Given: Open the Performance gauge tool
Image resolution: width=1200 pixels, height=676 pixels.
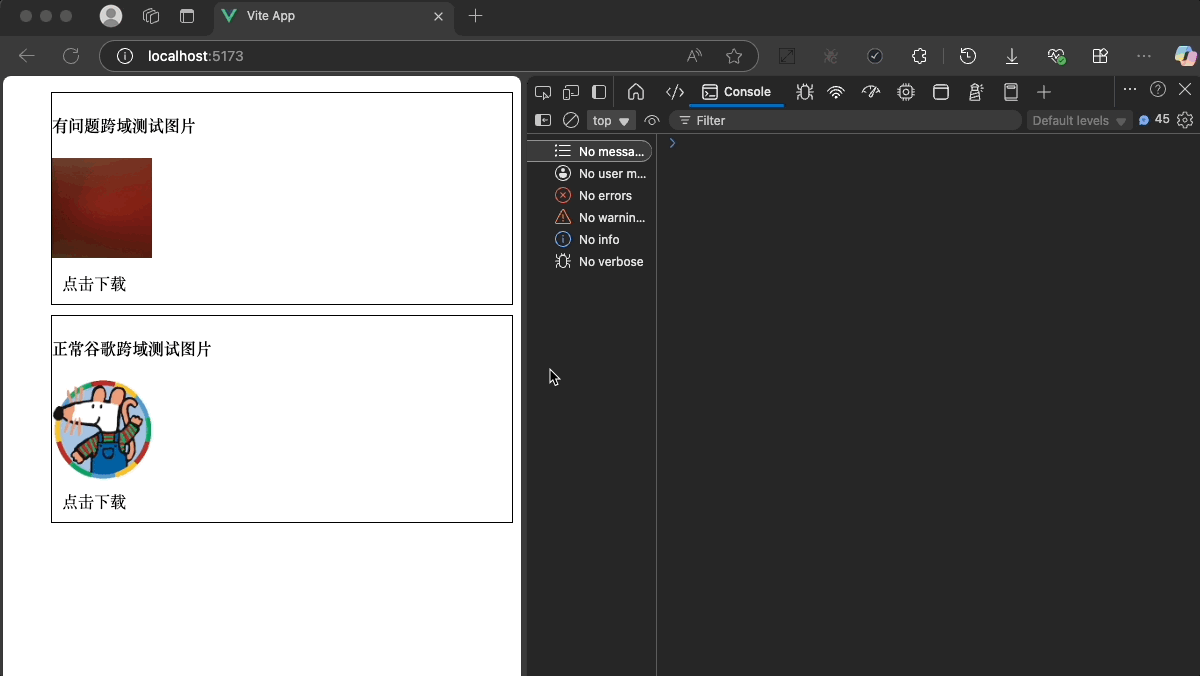Looking at the screenshot, I should [871, 92].
